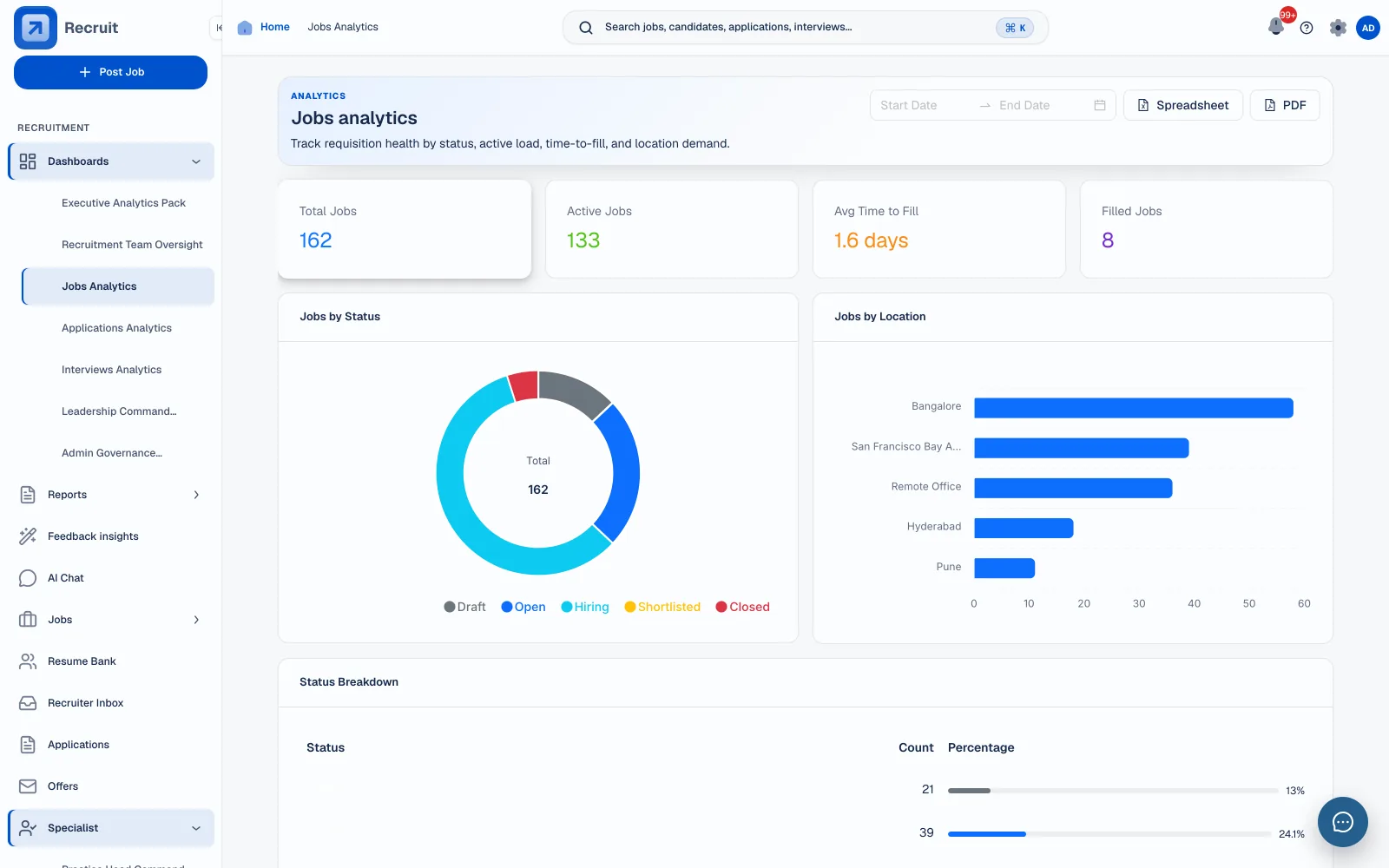Click the Recruit logo icon

pyautogui.click(x=36, y=28)
